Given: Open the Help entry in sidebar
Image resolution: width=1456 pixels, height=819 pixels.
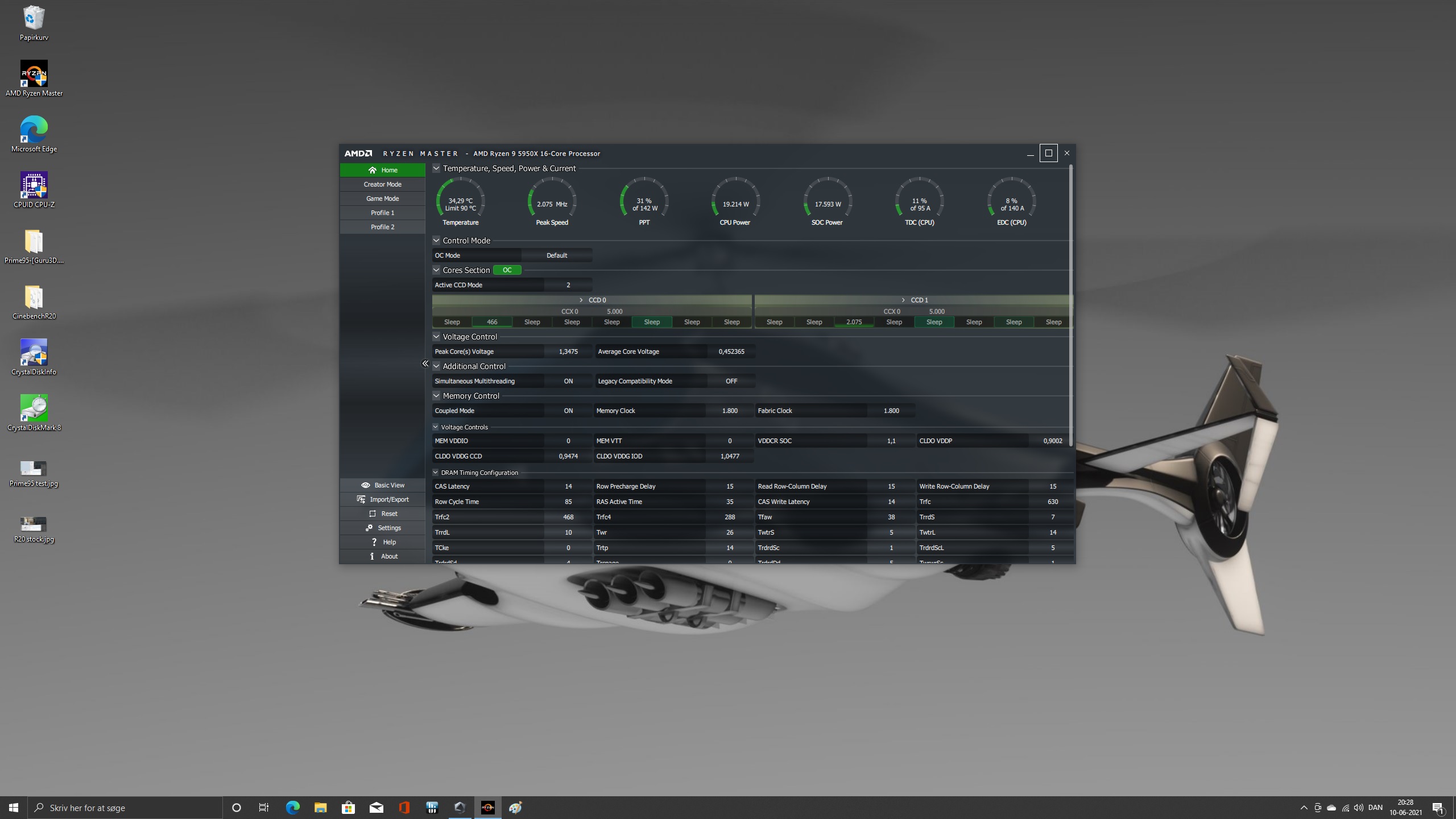Looking at the screenshot, I should 382,542.
